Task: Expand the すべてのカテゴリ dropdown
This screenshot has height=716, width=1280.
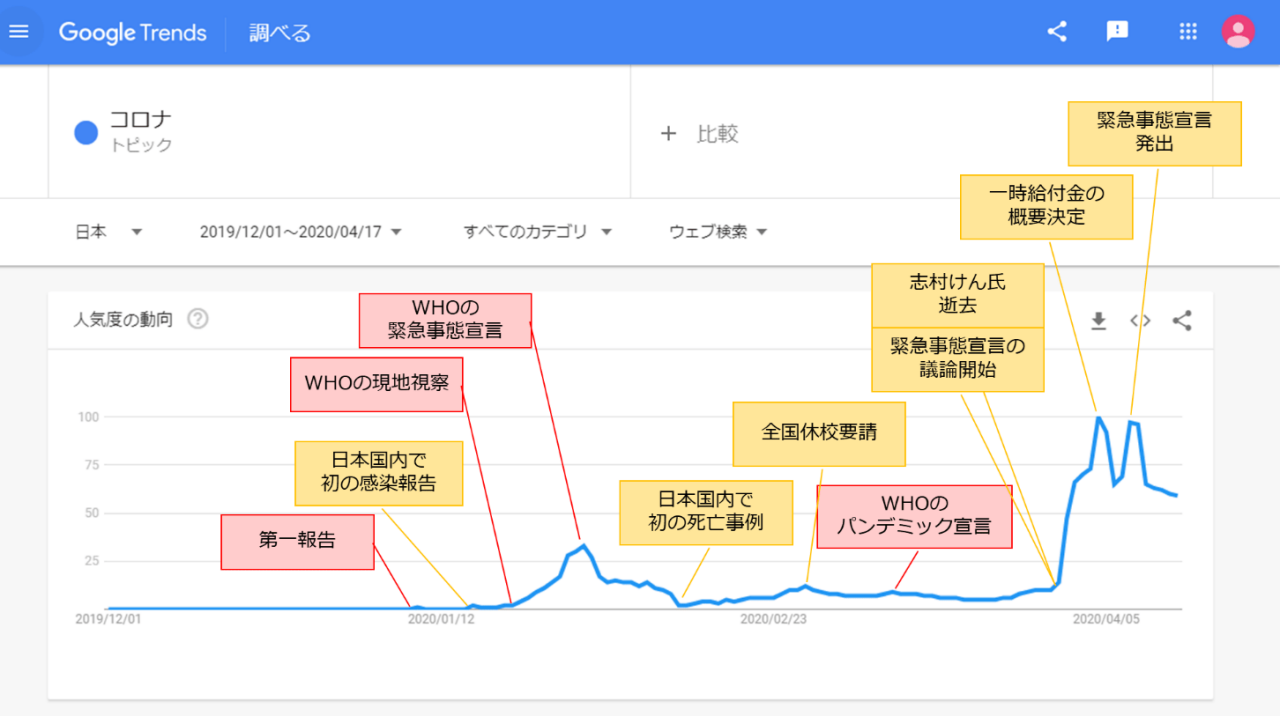Action: pos(537,232)
